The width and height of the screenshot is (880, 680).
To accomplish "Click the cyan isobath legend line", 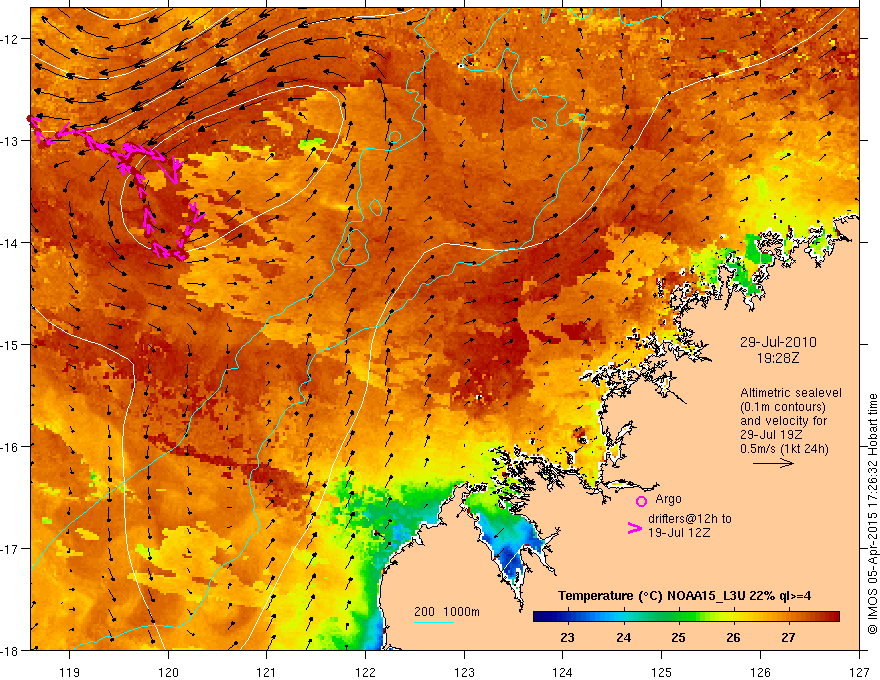I will pos(434,622).
